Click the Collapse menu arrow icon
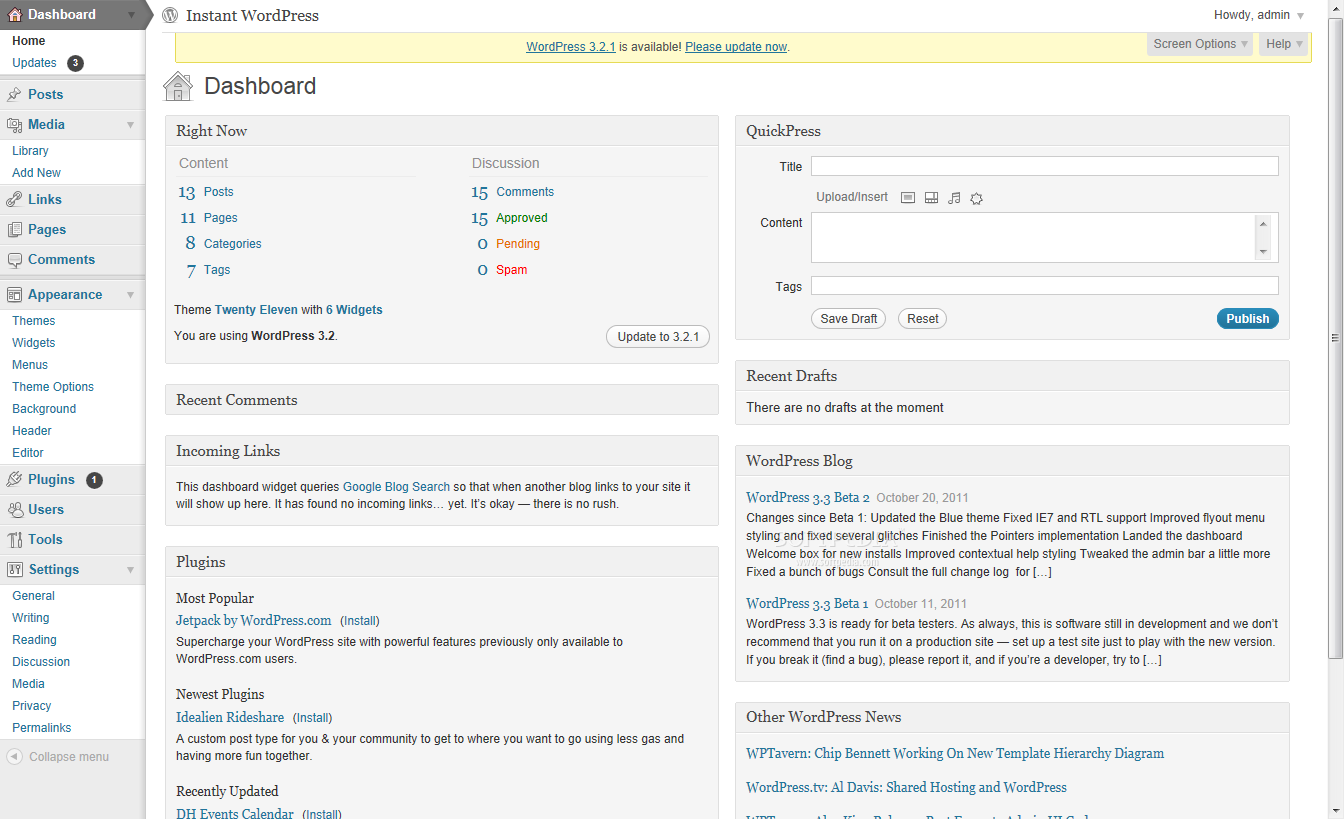The height and width of the screenshot is (819, 1344). click(x=14, y=757)
